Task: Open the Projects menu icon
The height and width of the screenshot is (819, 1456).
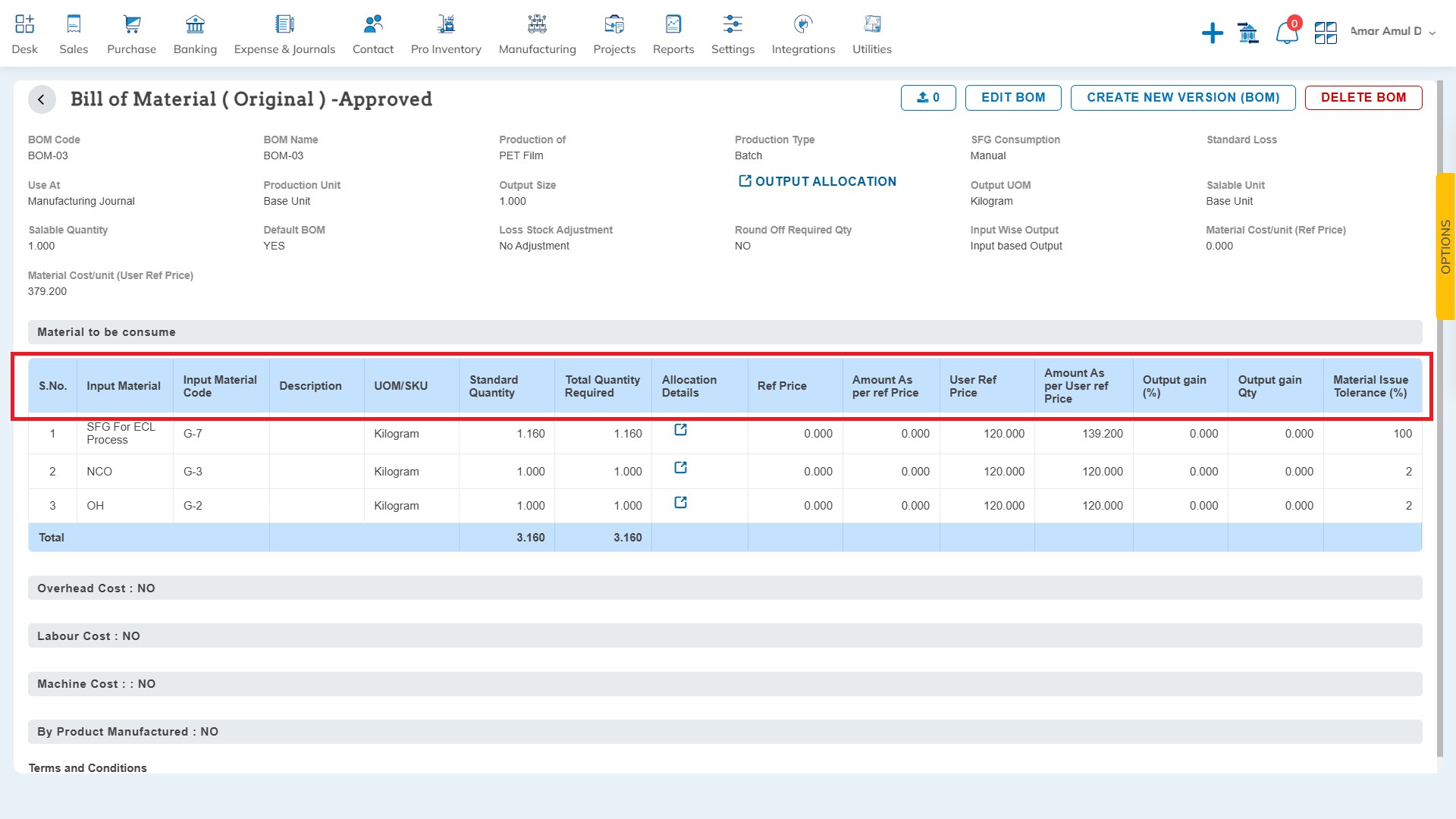Action: [614, 24]
